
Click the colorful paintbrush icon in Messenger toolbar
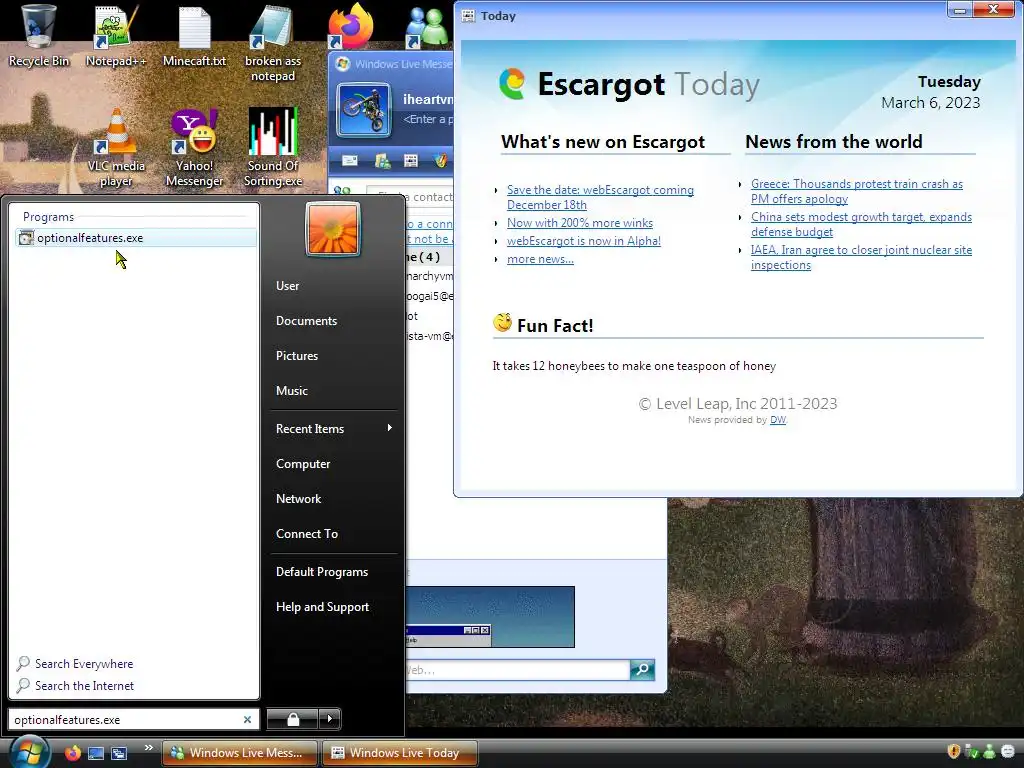pos(441,161)
